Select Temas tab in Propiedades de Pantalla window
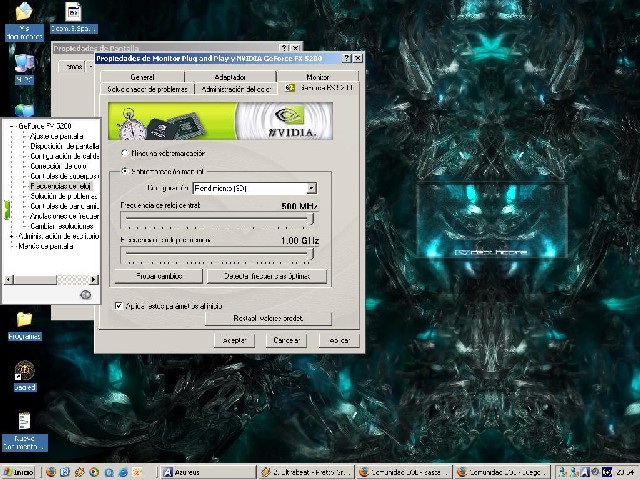 tap(73, 67)
